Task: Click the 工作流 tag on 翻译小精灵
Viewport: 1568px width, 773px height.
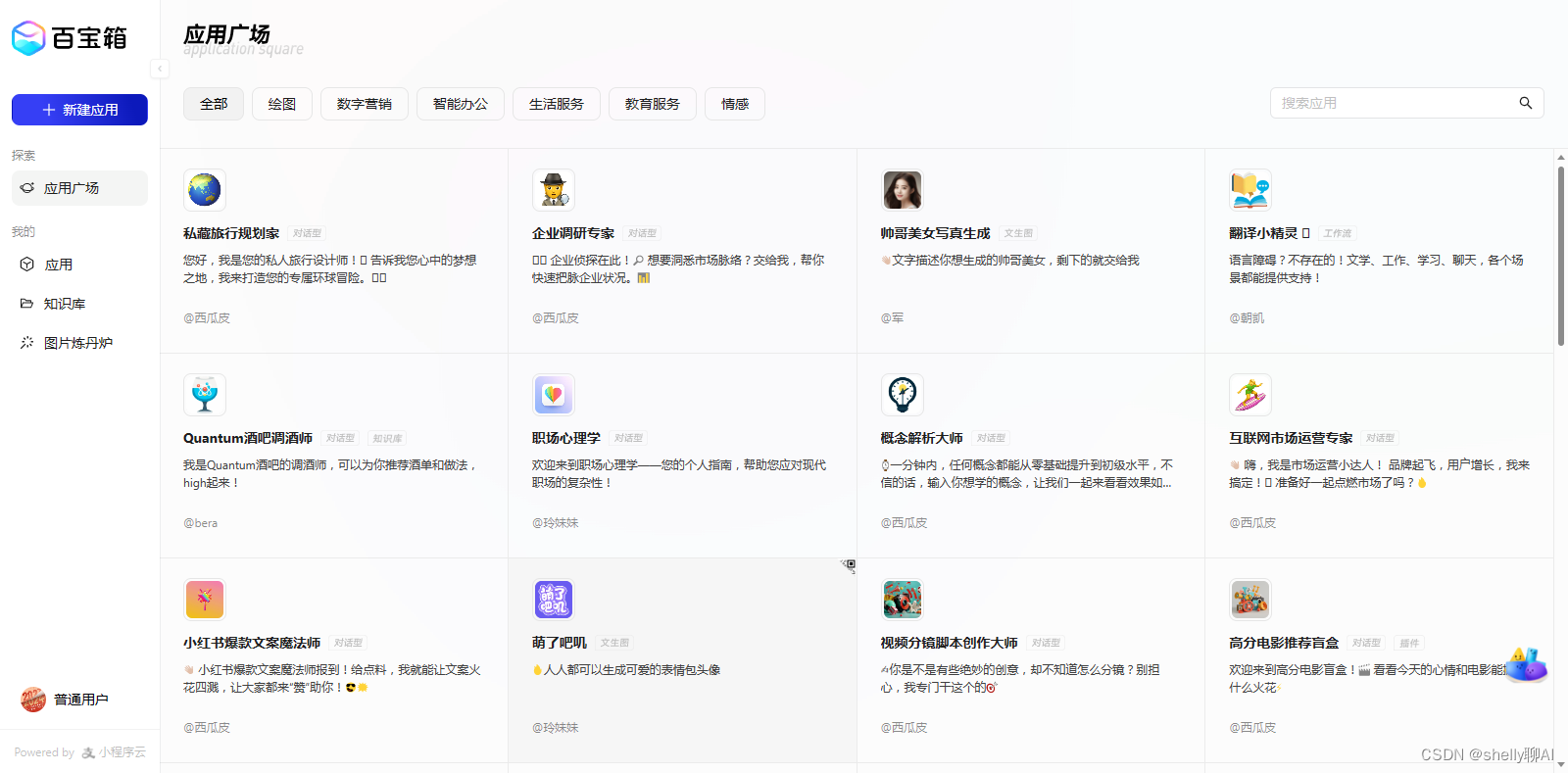Action: (1338, 233)
